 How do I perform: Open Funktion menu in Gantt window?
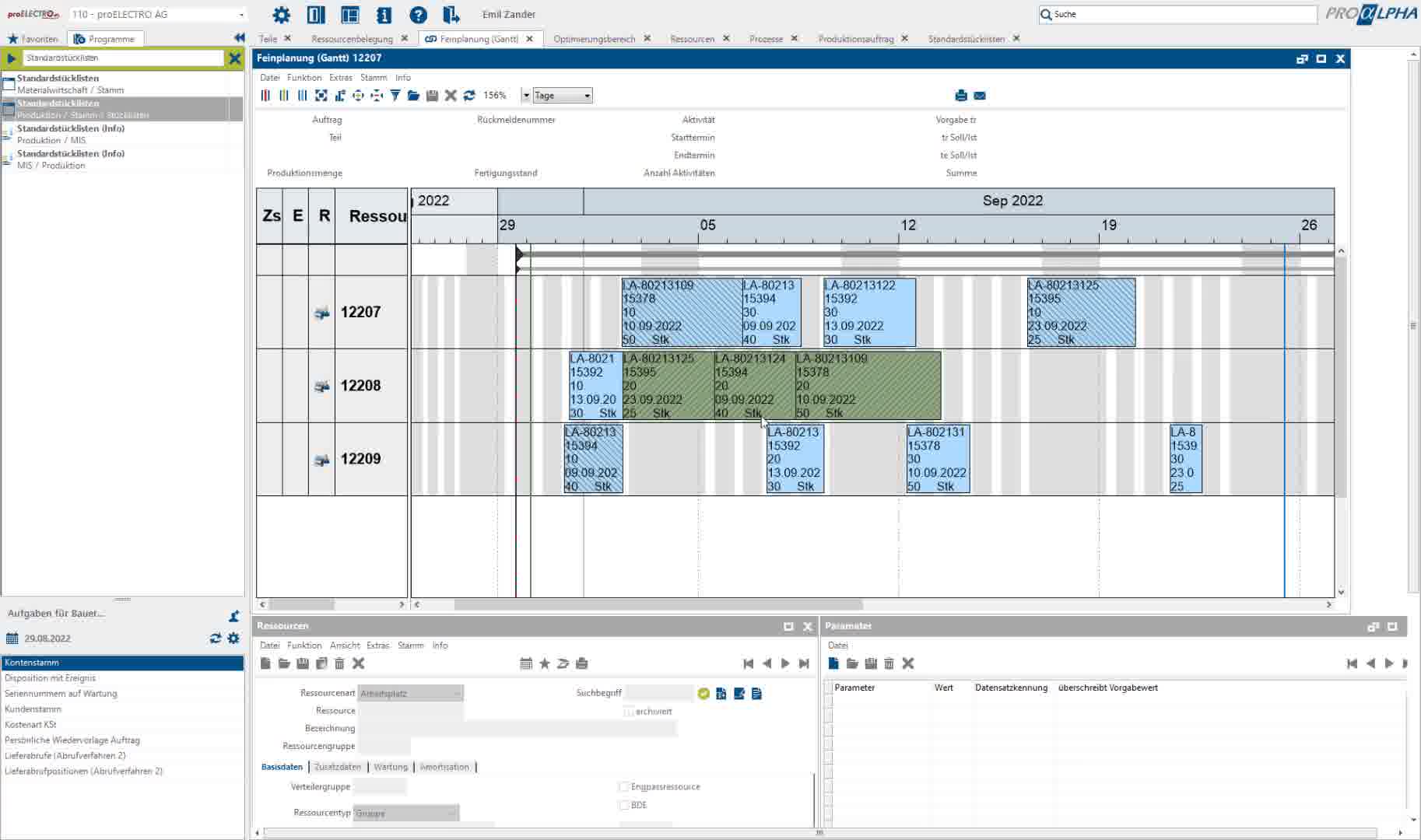click(x=304, y=78)
